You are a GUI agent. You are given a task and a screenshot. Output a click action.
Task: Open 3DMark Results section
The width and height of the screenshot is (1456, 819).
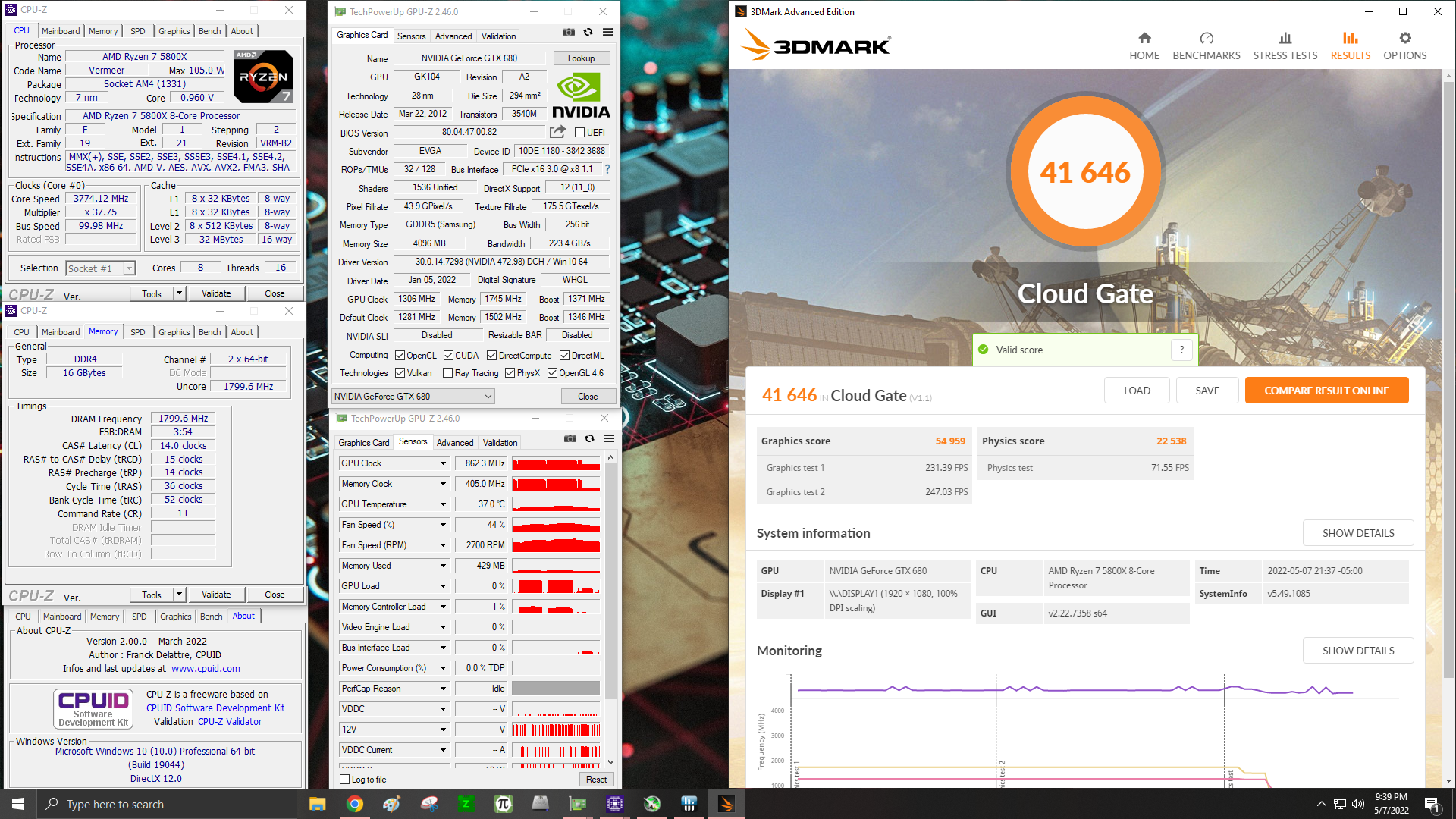coord(1350,46)
